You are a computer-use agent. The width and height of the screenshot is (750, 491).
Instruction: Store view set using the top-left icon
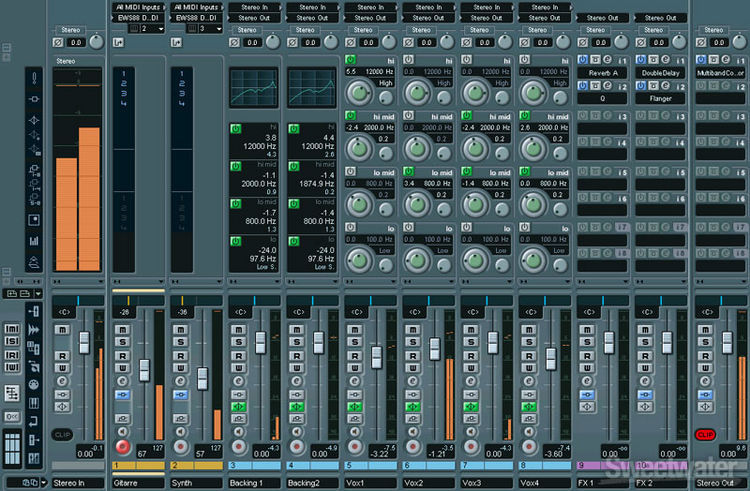pos(12,293)
